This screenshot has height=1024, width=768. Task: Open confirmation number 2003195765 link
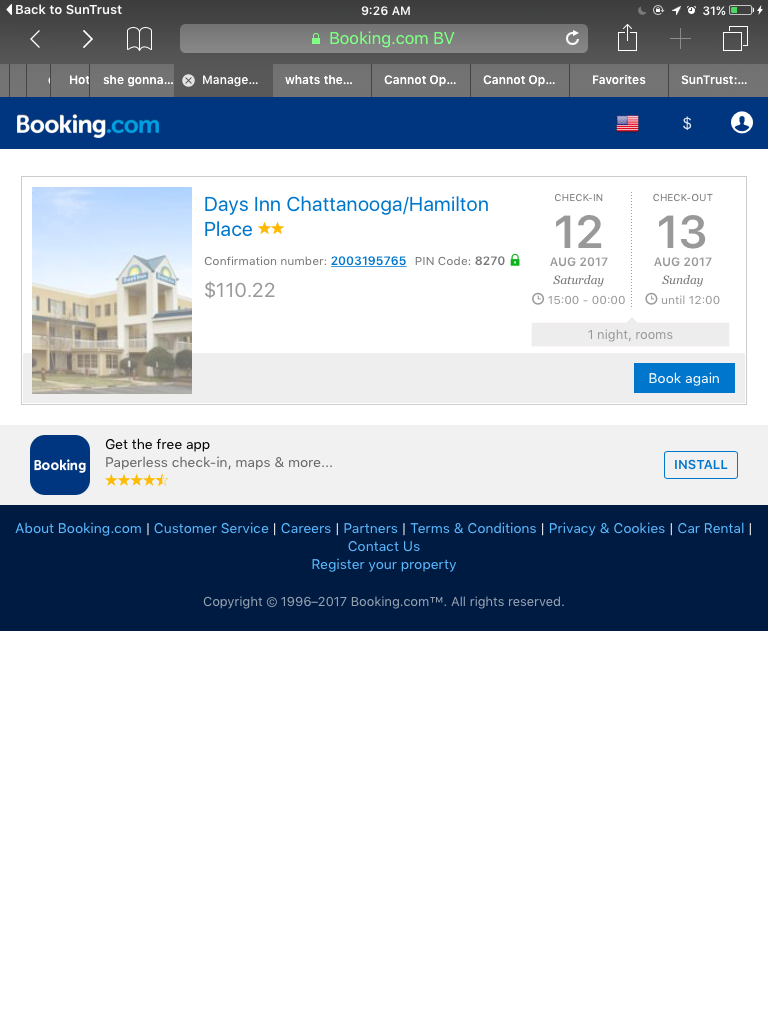click(368, 261)
